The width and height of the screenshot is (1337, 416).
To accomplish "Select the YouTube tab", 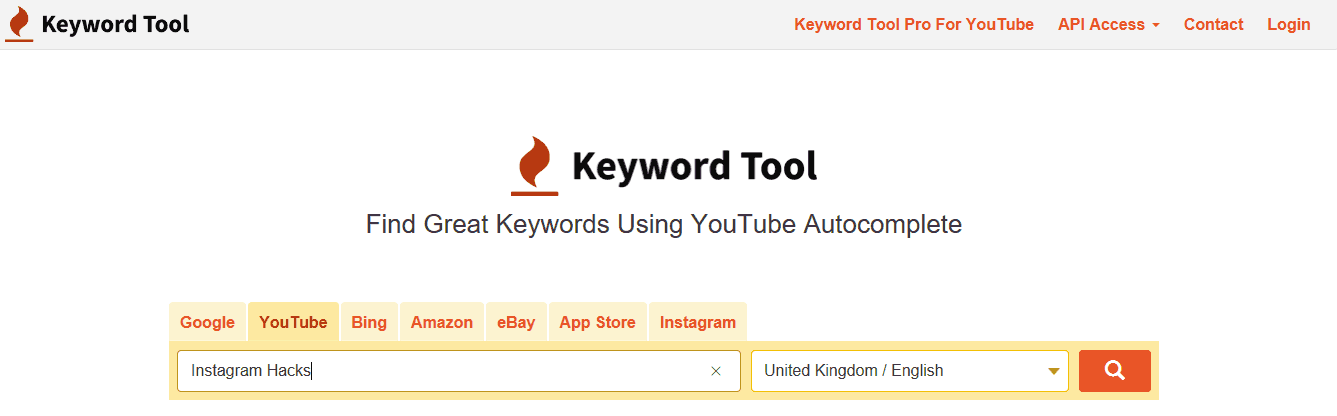I will [x=293, y=322].
